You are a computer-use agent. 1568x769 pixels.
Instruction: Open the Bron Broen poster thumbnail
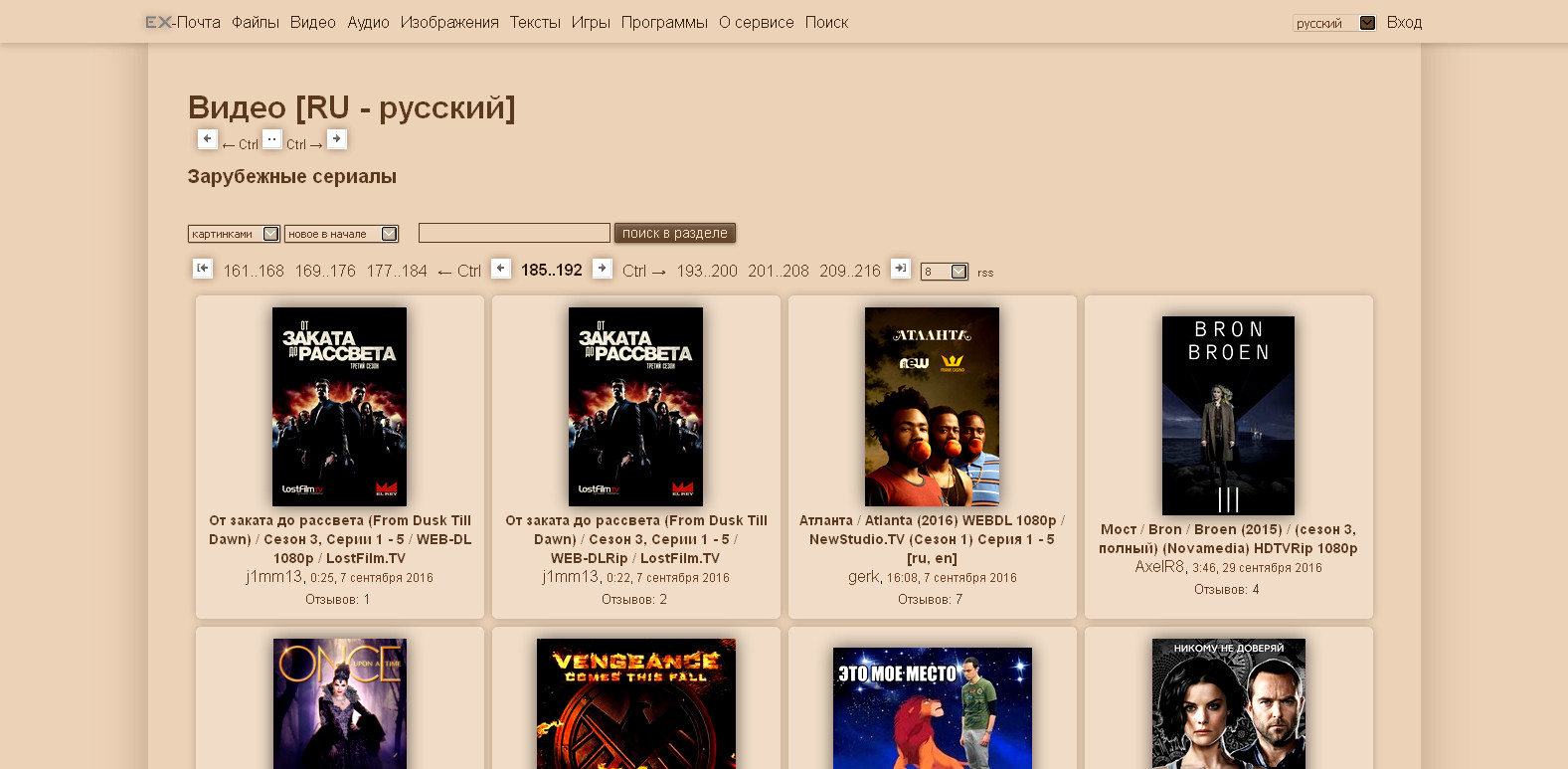(1228, 416)
